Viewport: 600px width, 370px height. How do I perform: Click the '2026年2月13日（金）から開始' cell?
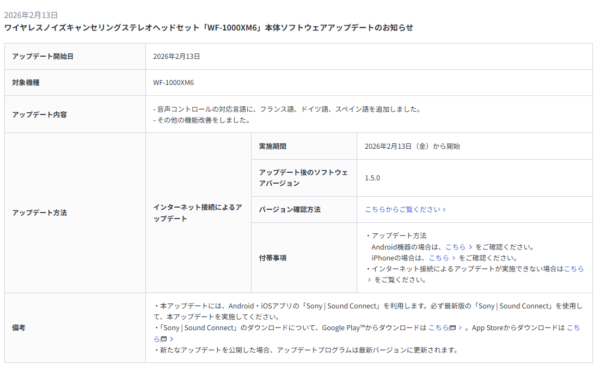pos(474,146)
